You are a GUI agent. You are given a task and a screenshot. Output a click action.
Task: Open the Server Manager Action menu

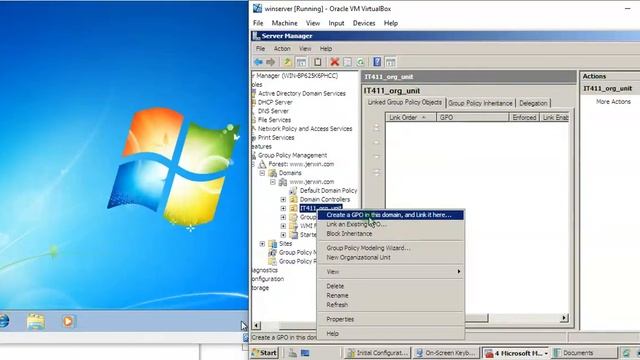coord(282,49)
